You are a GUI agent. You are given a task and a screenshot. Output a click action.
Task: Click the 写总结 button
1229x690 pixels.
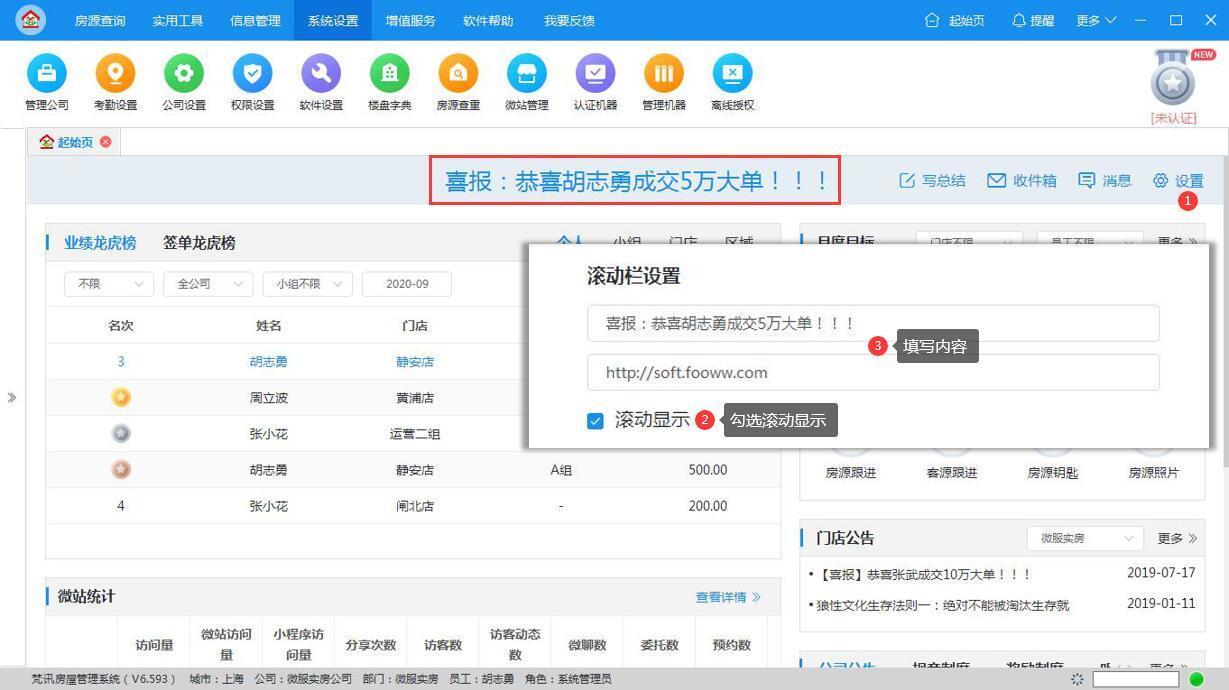click(x=931, y=180)
